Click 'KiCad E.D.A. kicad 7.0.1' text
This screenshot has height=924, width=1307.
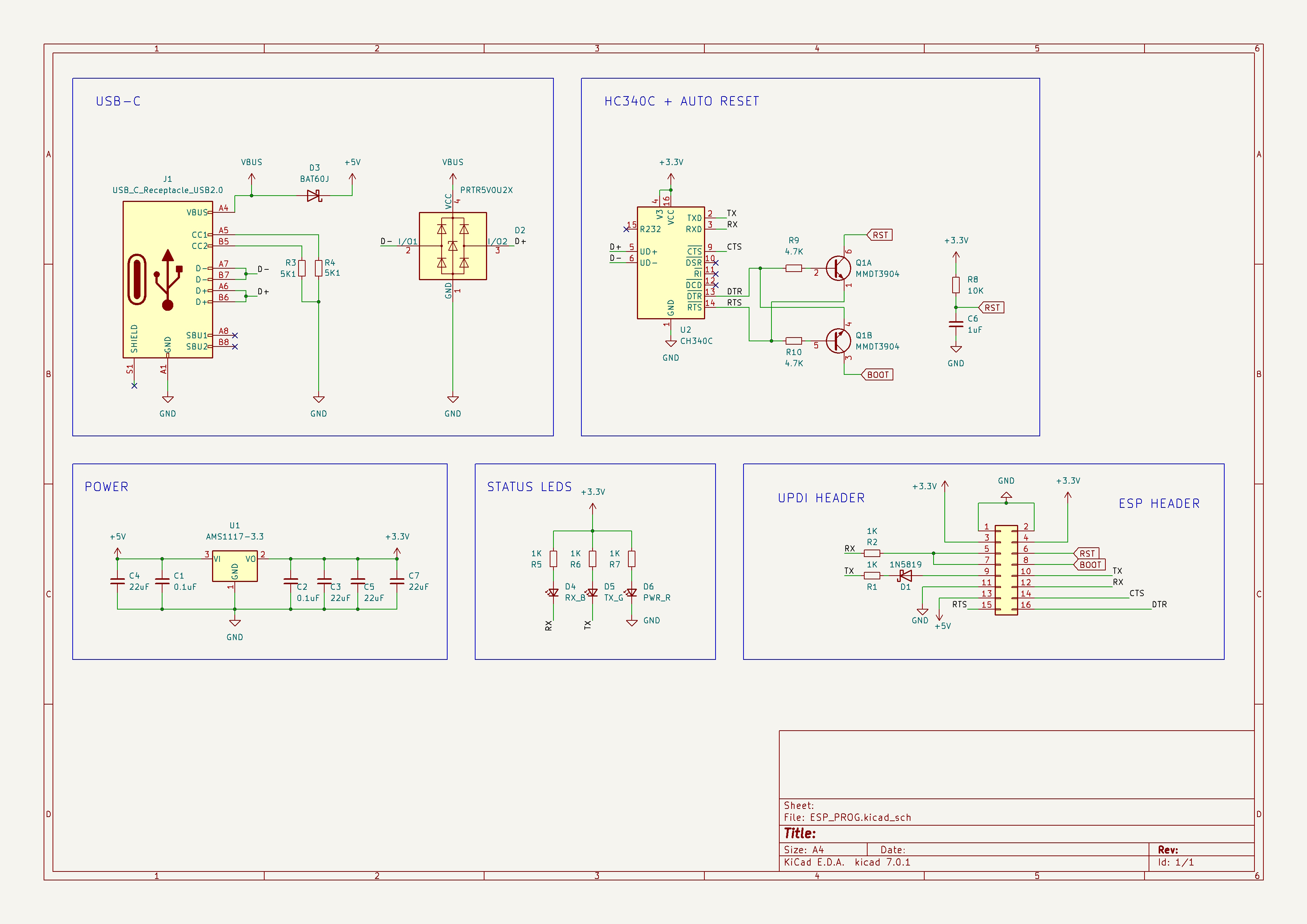pos(846,863)
